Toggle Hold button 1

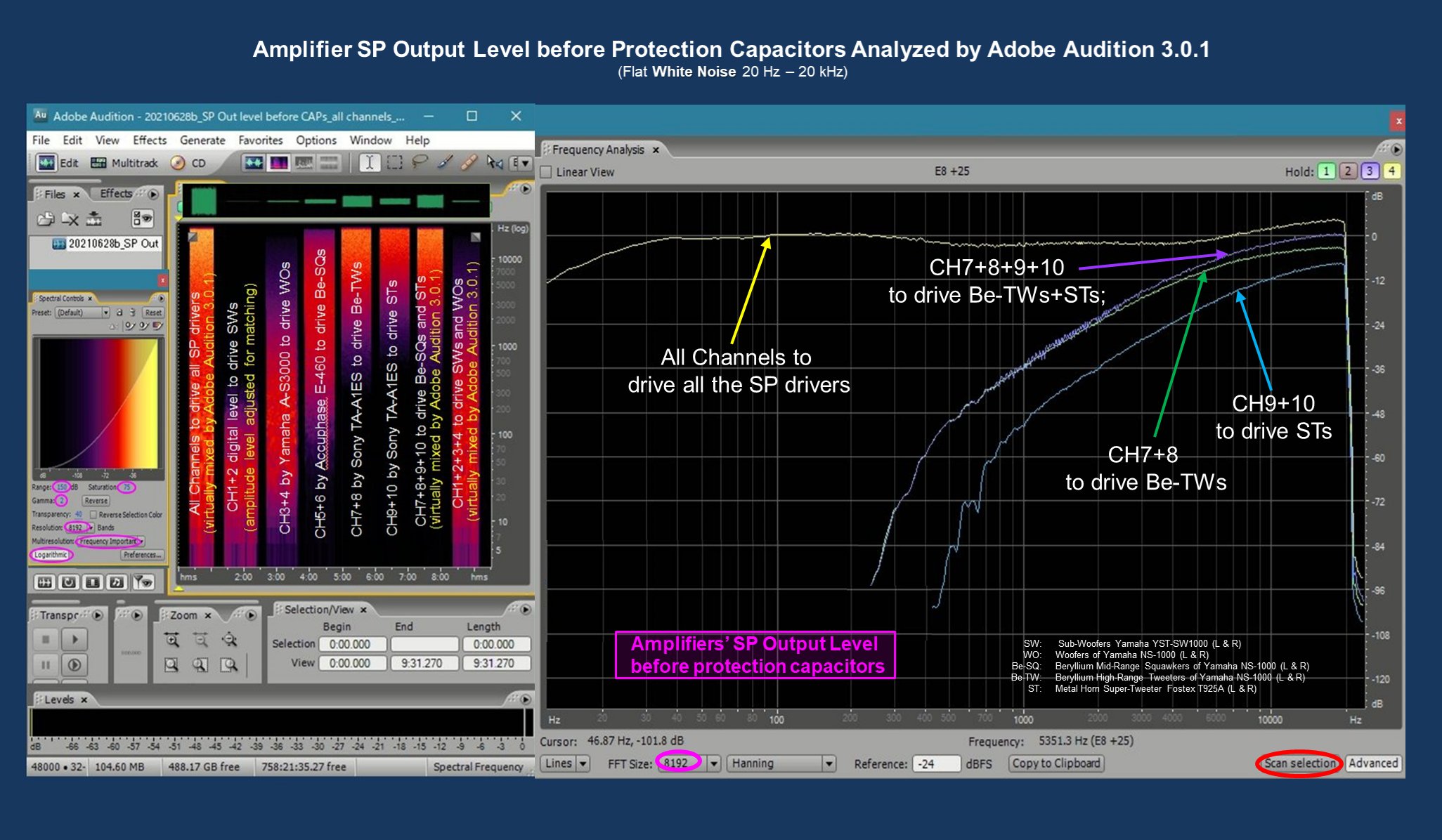click(x=1326, y=171)
